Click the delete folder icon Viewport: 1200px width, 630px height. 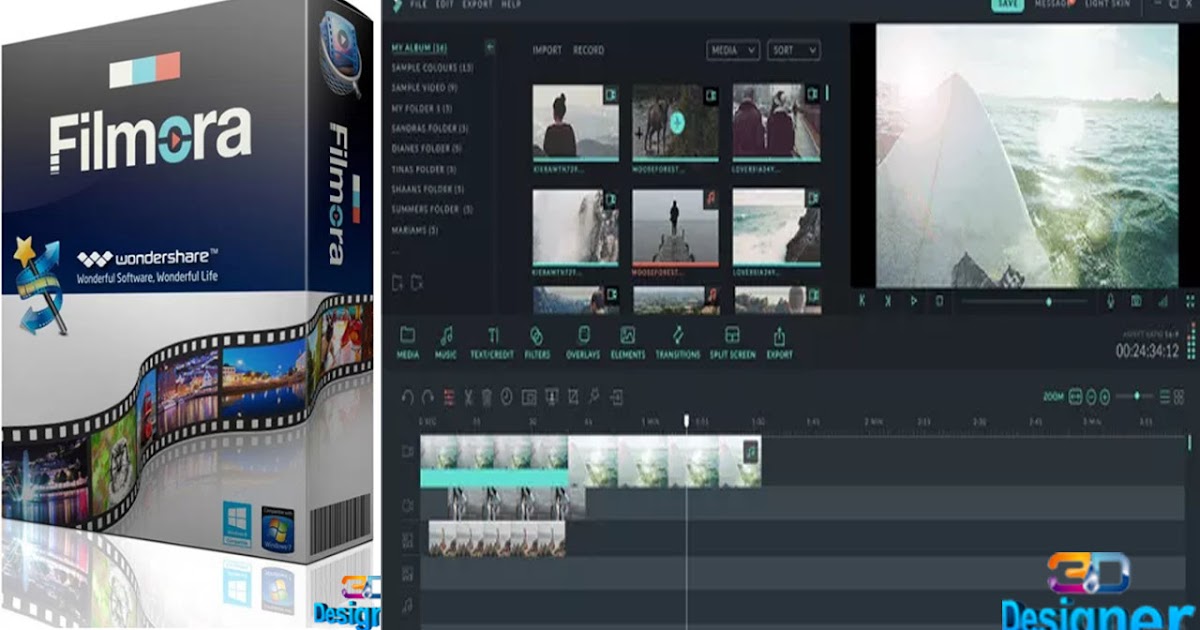tap(417, 283)
